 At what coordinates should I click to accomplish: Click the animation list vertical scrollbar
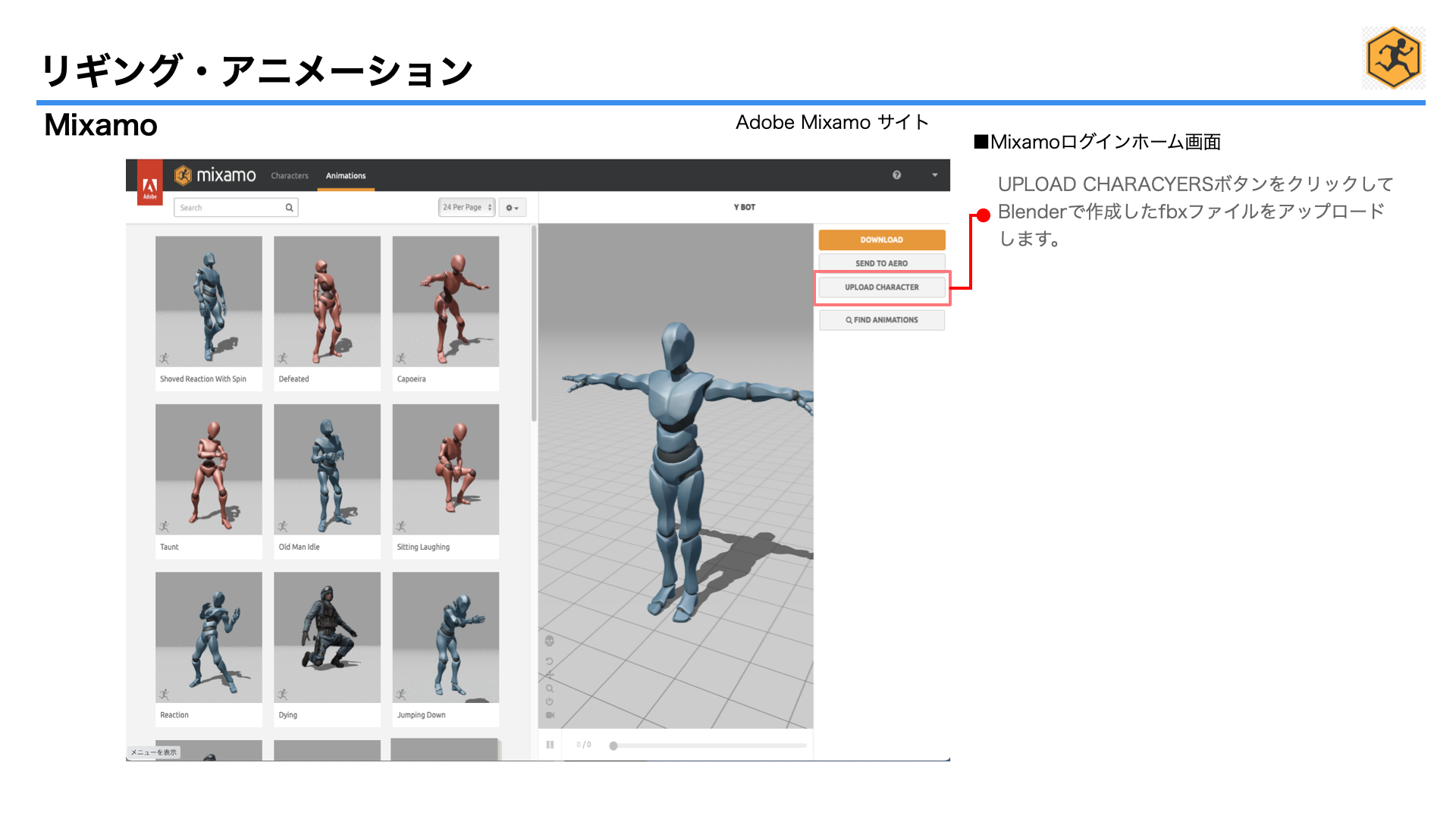pyautogui.click(x=534, y=324)
